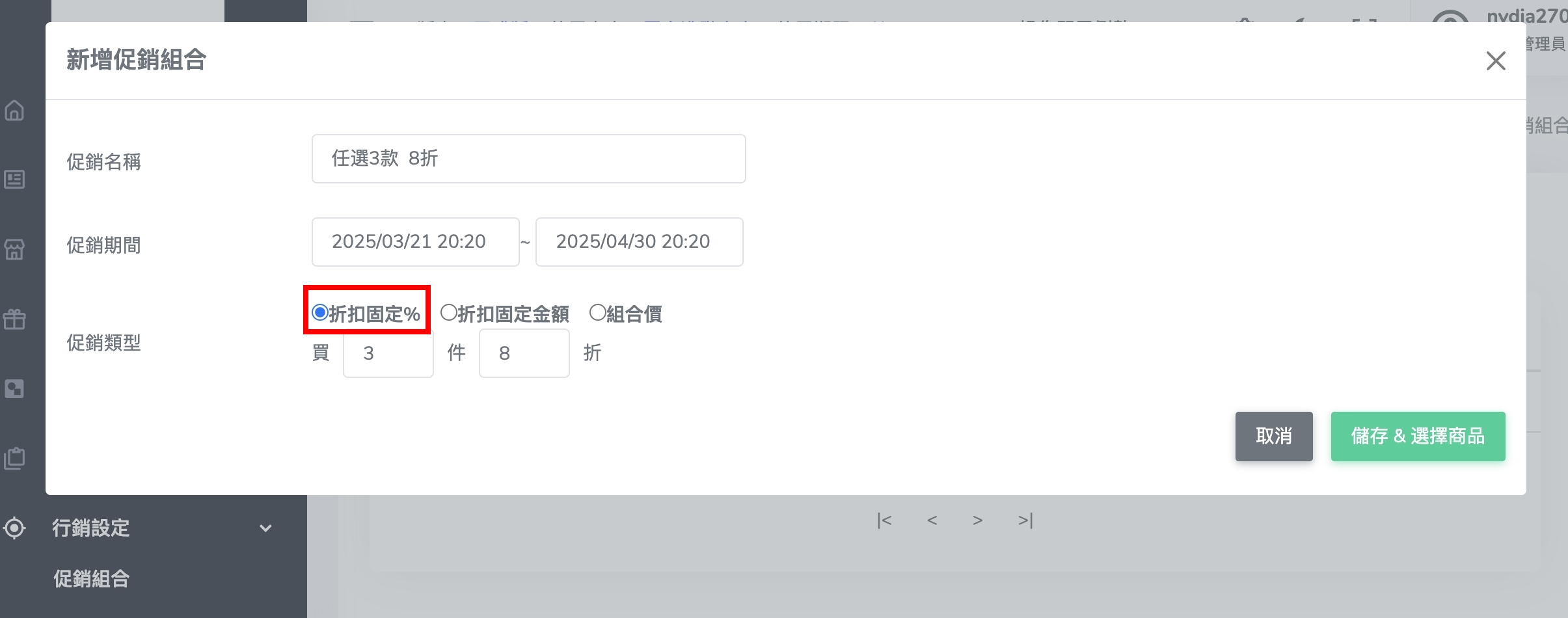Open the news card icon in sidebar
The width and height of the screenshot is (1568, 618).
pyautogui.click(x=14, y=180)
